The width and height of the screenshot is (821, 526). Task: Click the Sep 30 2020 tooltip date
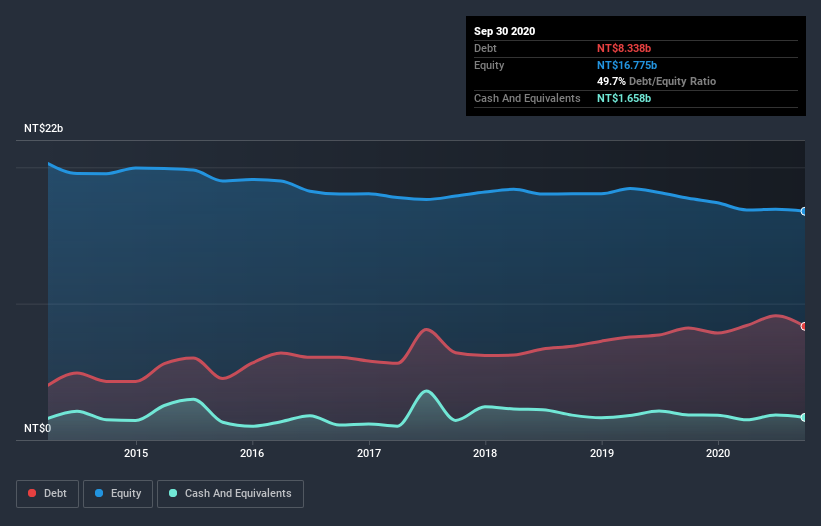click(504, 31)
